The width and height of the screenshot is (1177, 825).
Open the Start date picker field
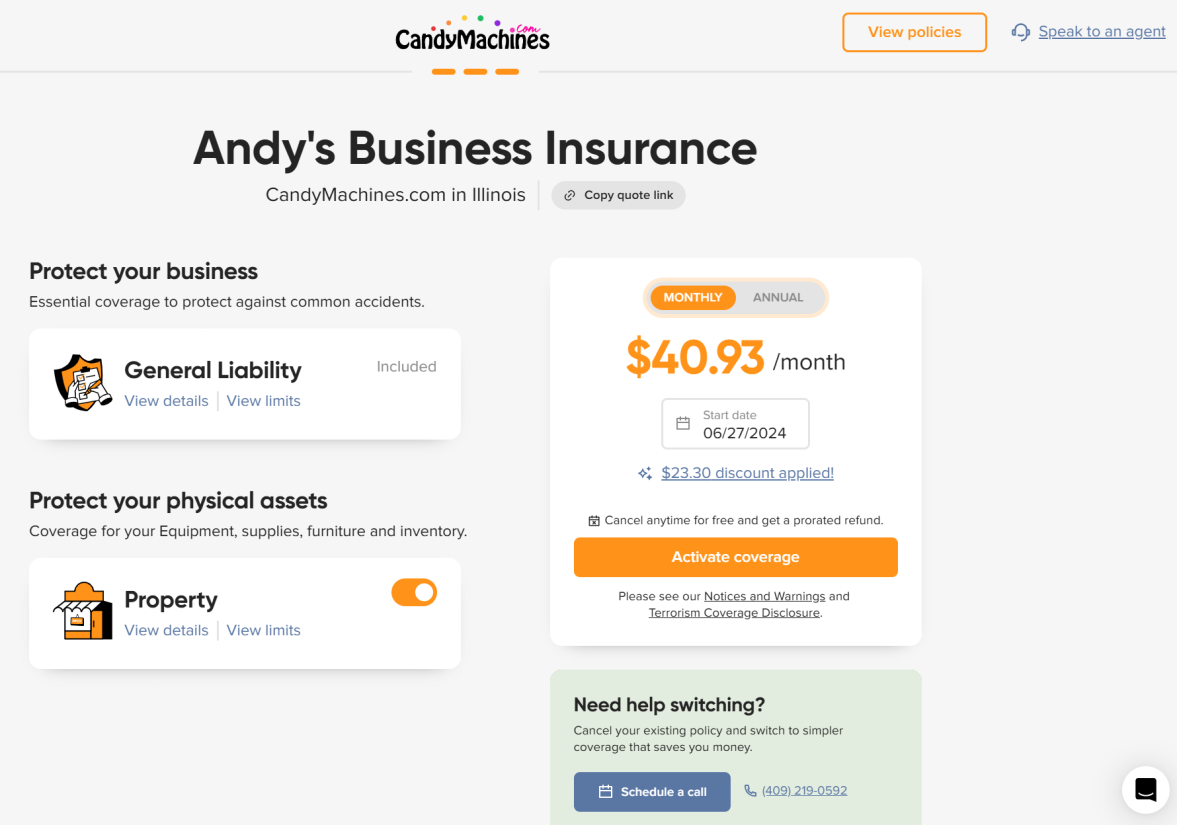[735, 424]
